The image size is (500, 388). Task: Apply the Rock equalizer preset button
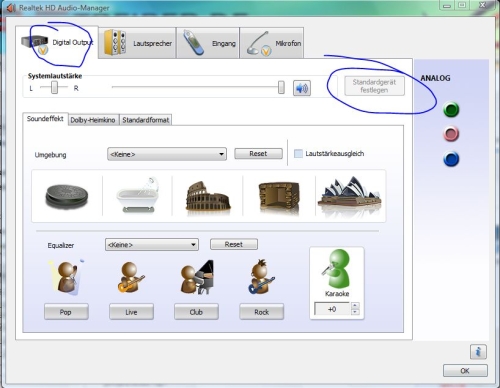pyautogui.click(x=262, y=312)
